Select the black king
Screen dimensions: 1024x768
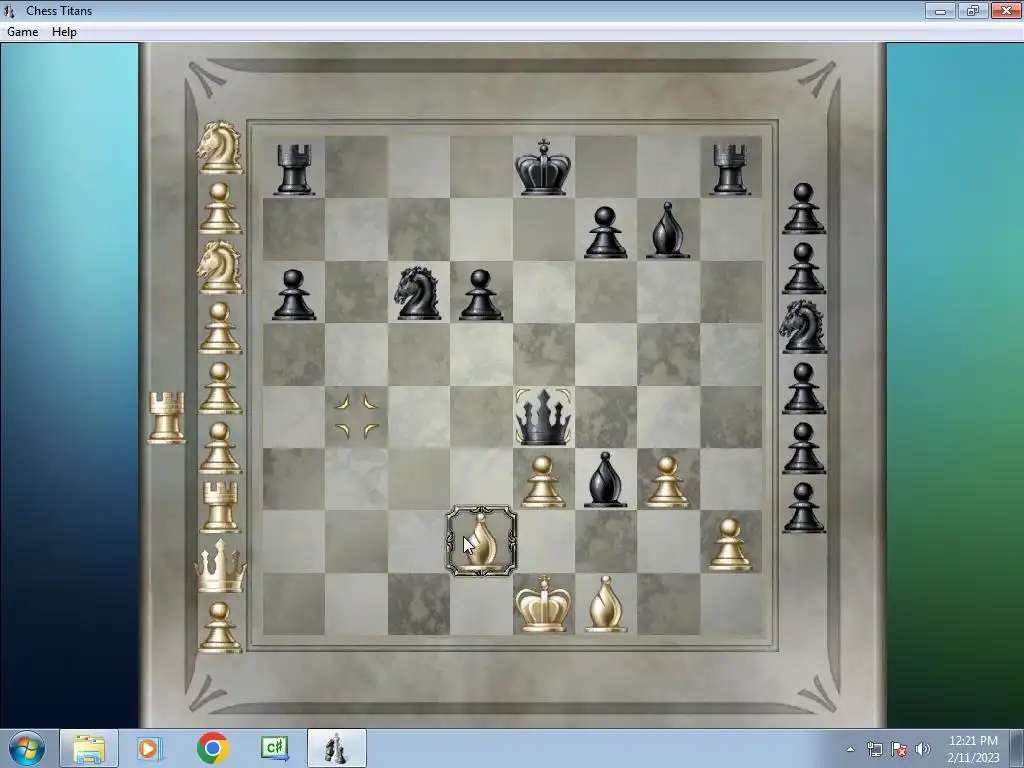coord(543,167)
